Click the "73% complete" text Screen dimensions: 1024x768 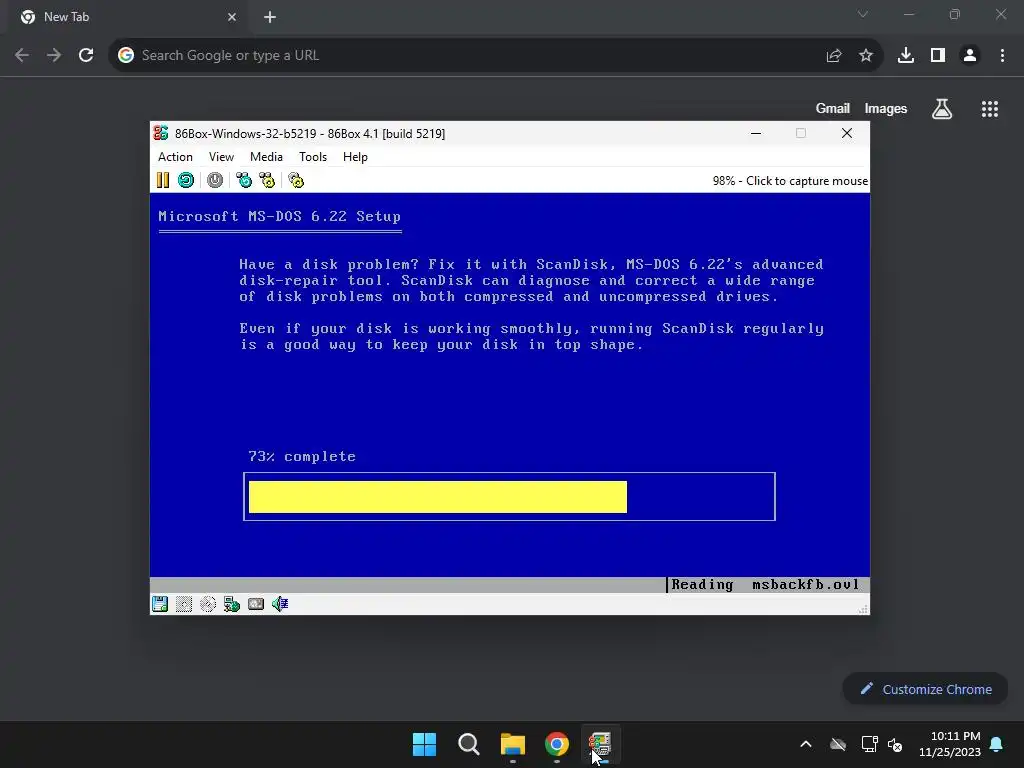[x=302, y=456]
